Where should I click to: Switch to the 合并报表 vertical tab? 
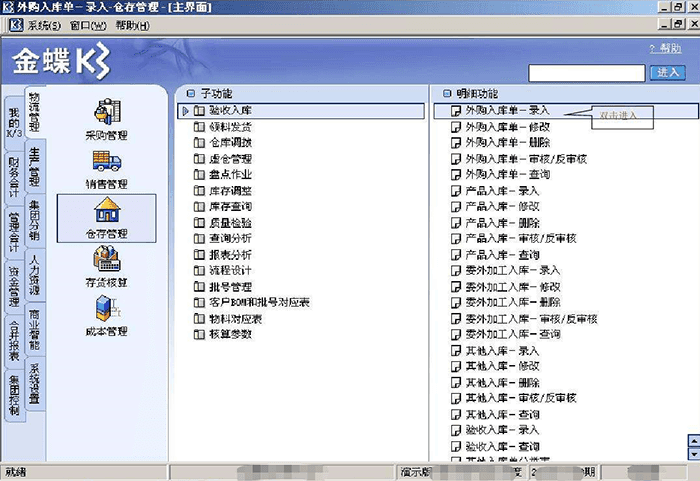point(14,340)
